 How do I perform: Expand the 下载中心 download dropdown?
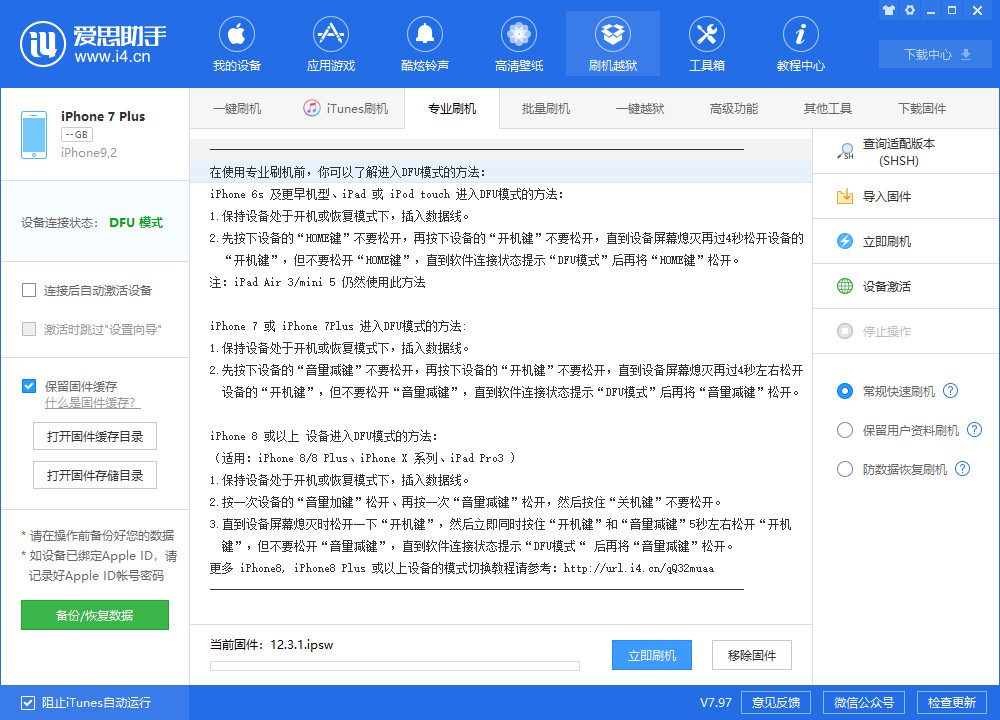934,54
